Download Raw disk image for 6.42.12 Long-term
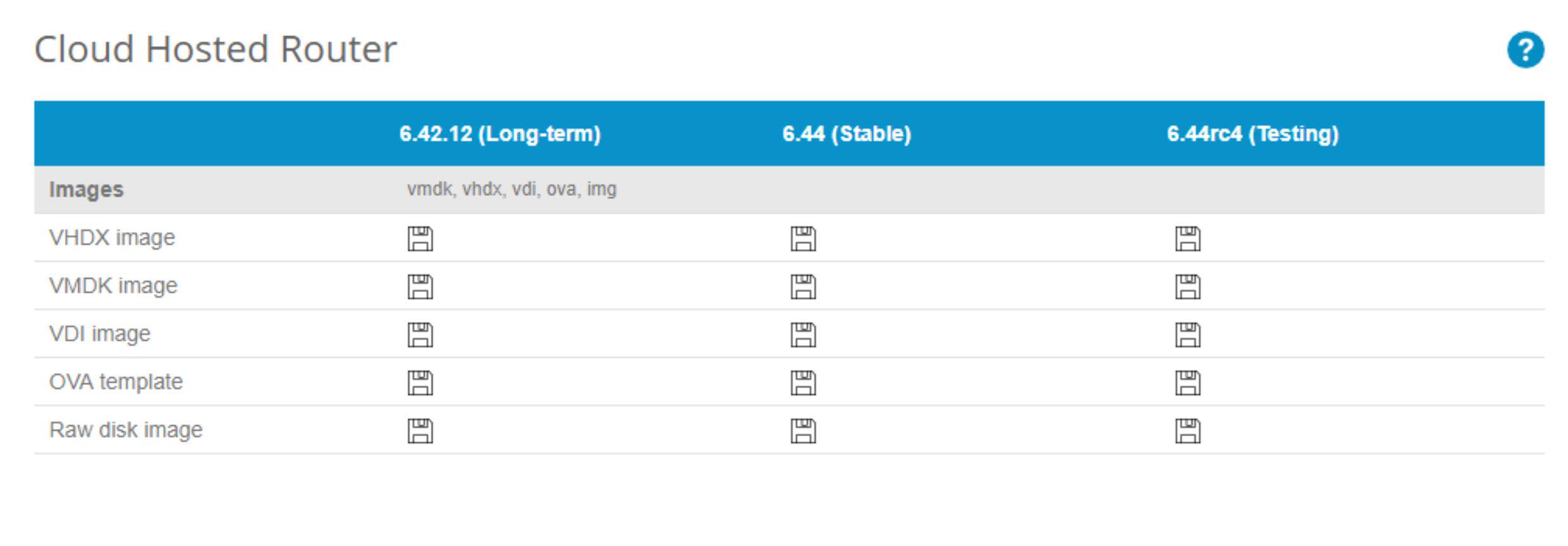The image size is (1568, 546). pos(420,431)
